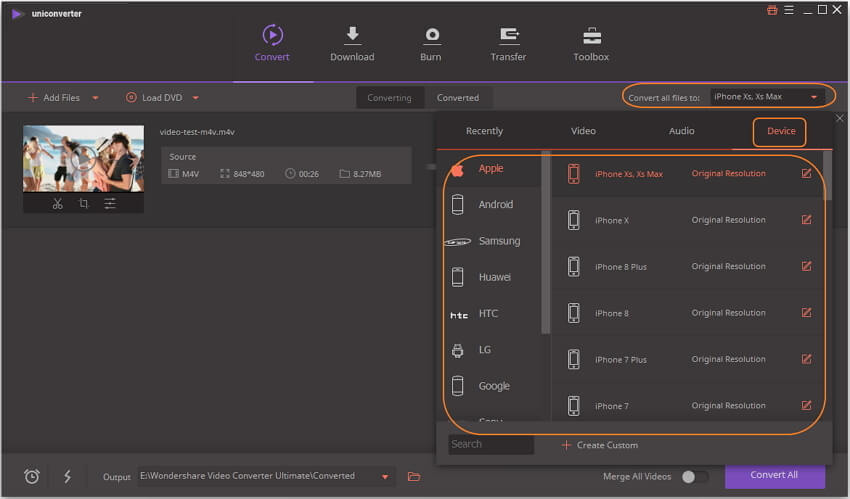Open the Convert all files to dropdown
The width and height of the screenshot is (850, 499).
(767, 97)
